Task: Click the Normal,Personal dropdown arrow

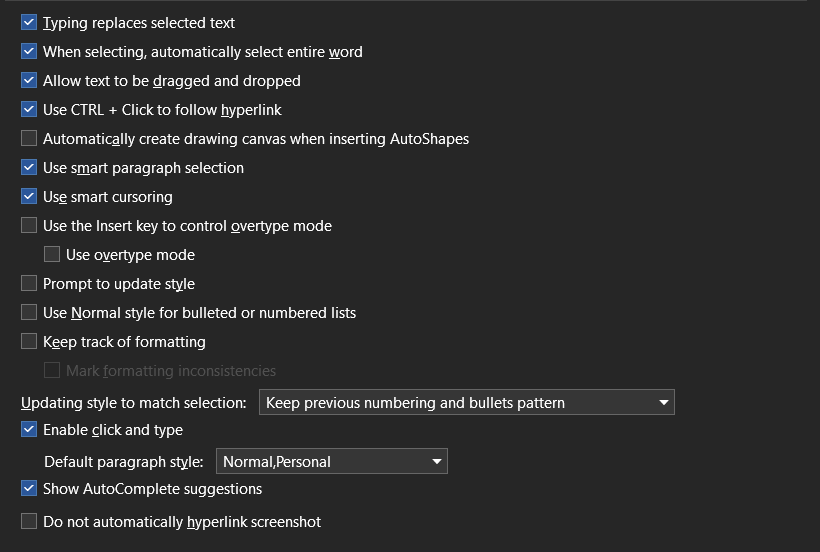Action: (437, 462)
